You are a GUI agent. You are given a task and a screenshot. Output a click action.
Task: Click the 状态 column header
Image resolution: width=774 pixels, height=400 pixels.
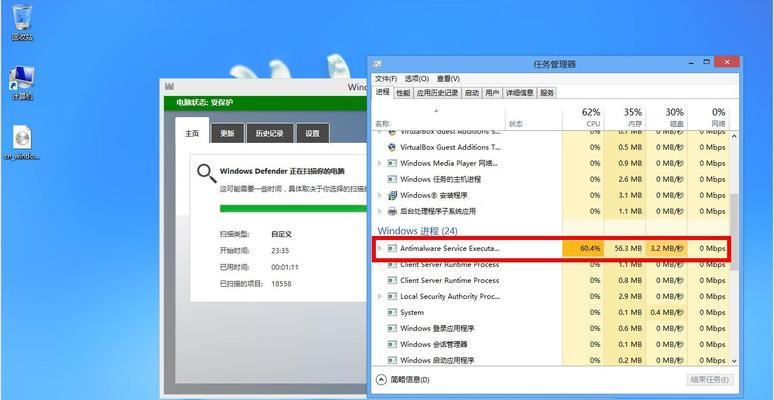click(515, 124)
